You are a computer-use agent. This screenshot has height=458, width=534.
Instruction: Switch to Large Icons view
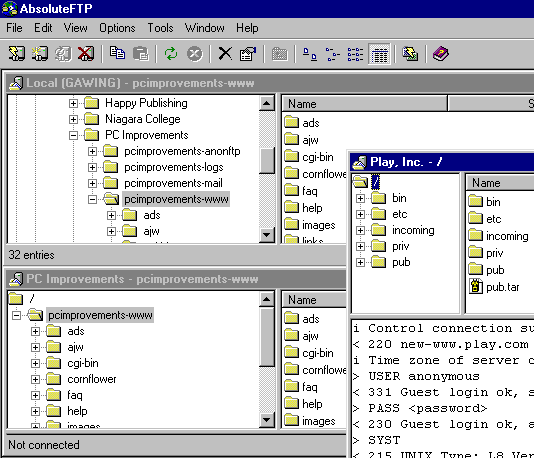pos(310,54)
